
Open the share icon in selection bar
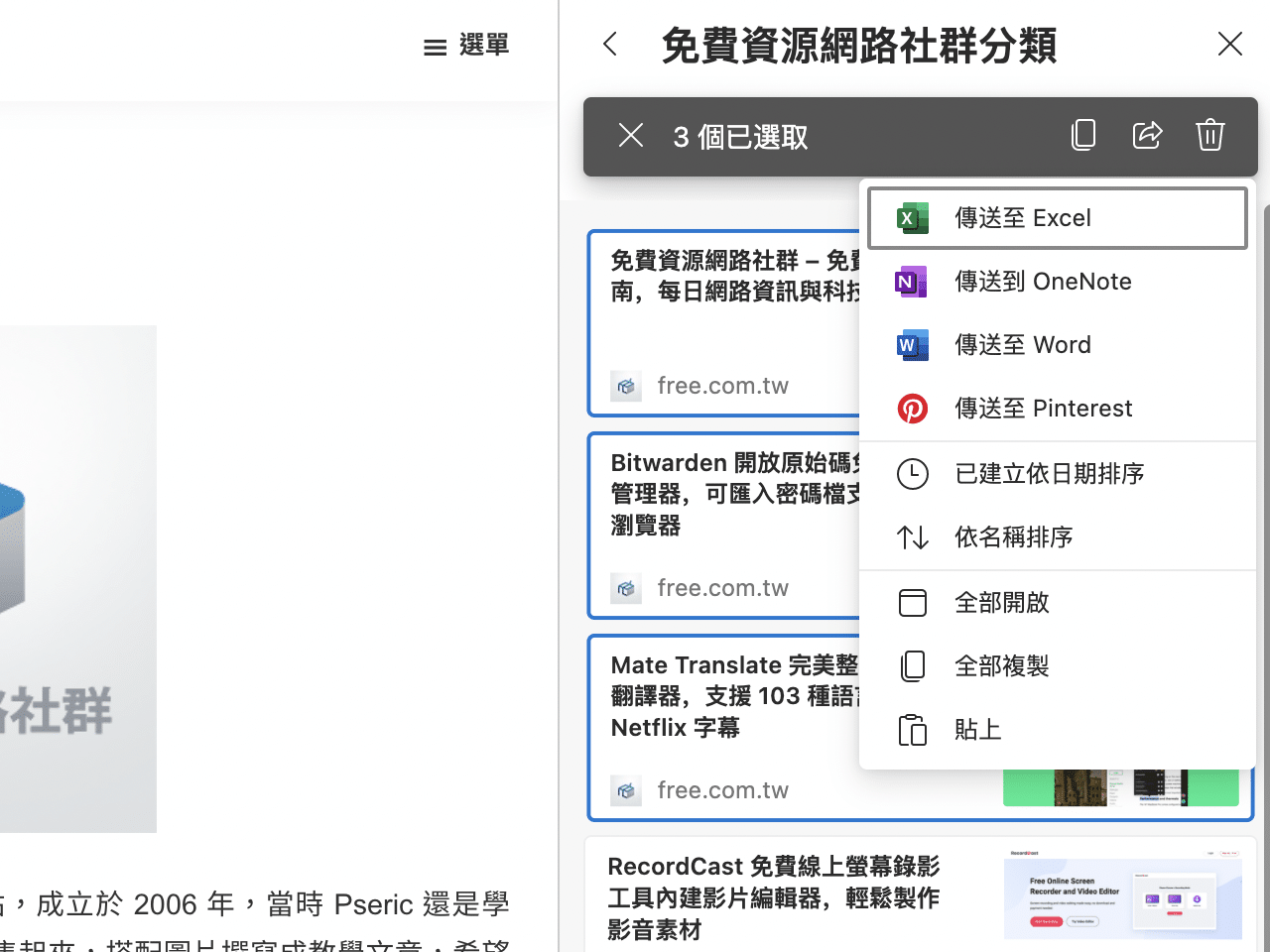point(1147,135)
